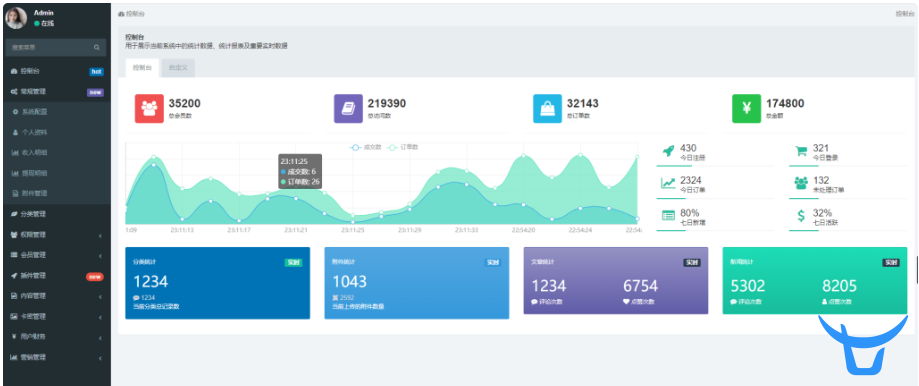The width and height of the screenshot is (919, 386).
Task: Click the file icon of 附件管理 in sidebar
Action: pos(15,193)
